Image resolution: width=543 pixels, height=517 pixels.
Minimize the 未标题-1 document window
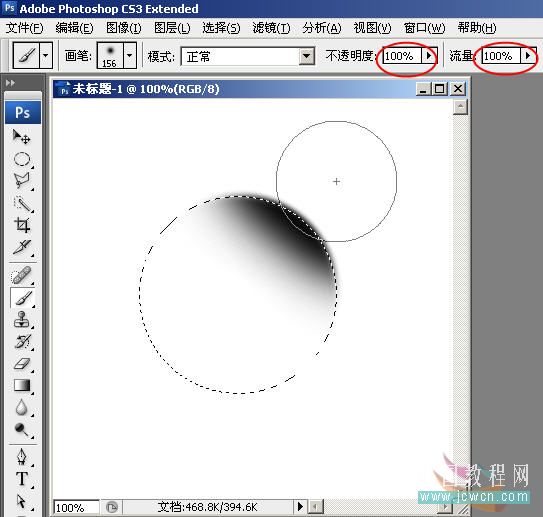point(423,89)
